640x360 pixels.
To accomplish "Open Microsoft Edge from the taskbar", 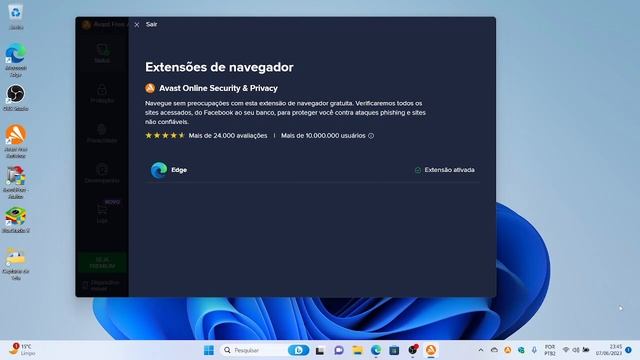I will point(376,350).
